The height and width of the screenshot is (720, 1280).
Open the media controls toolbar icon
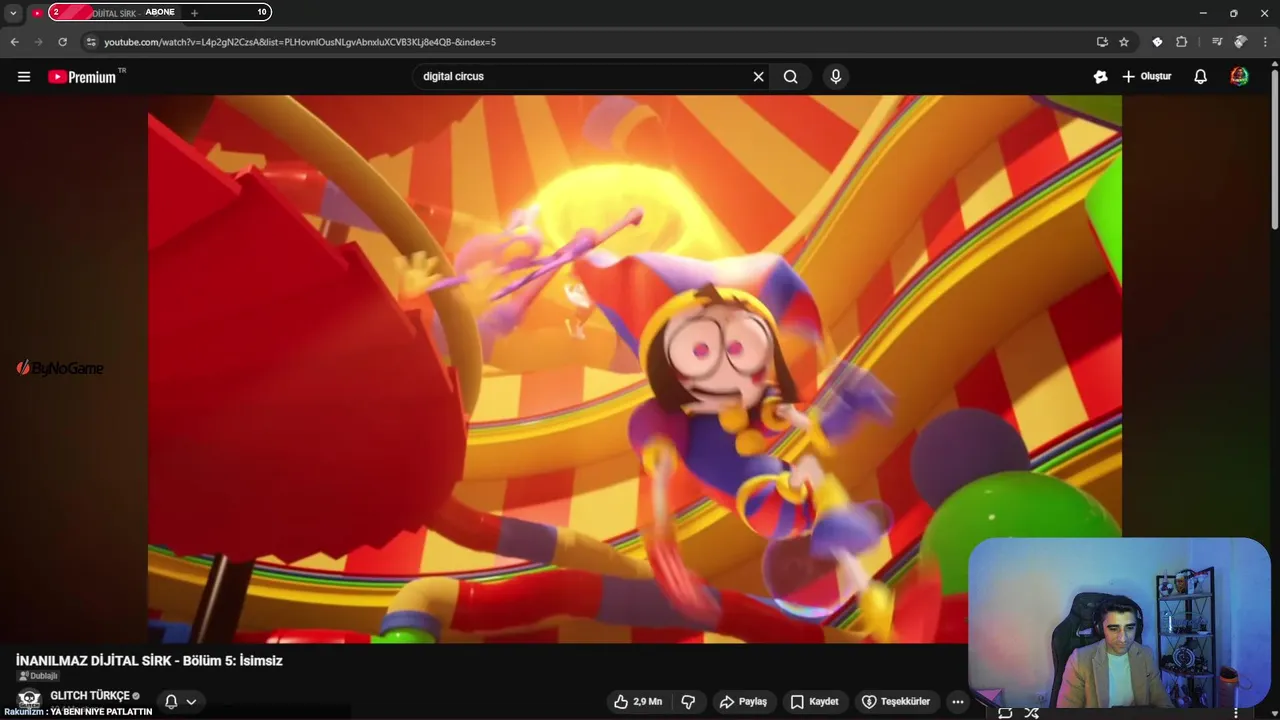[1217, 42]
